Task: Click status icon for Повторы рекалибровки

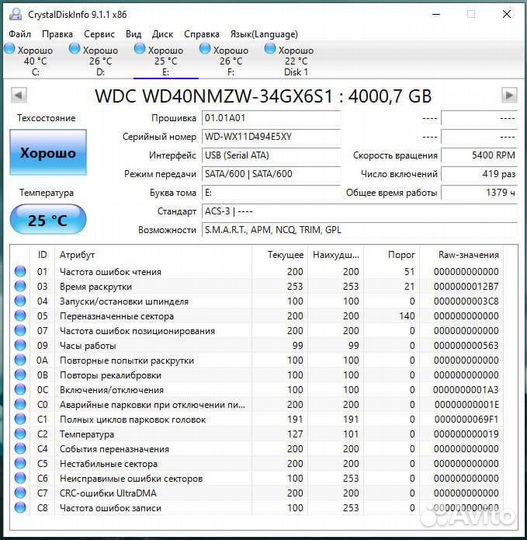Action: click(20, 375)
